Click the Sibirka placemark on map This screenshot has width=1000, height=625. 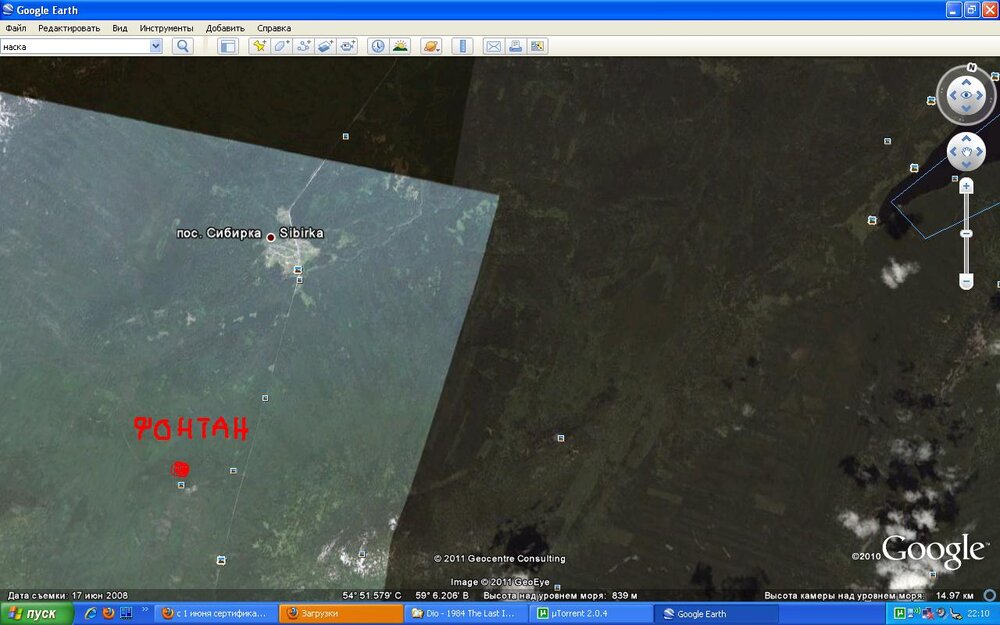[270, 237]
